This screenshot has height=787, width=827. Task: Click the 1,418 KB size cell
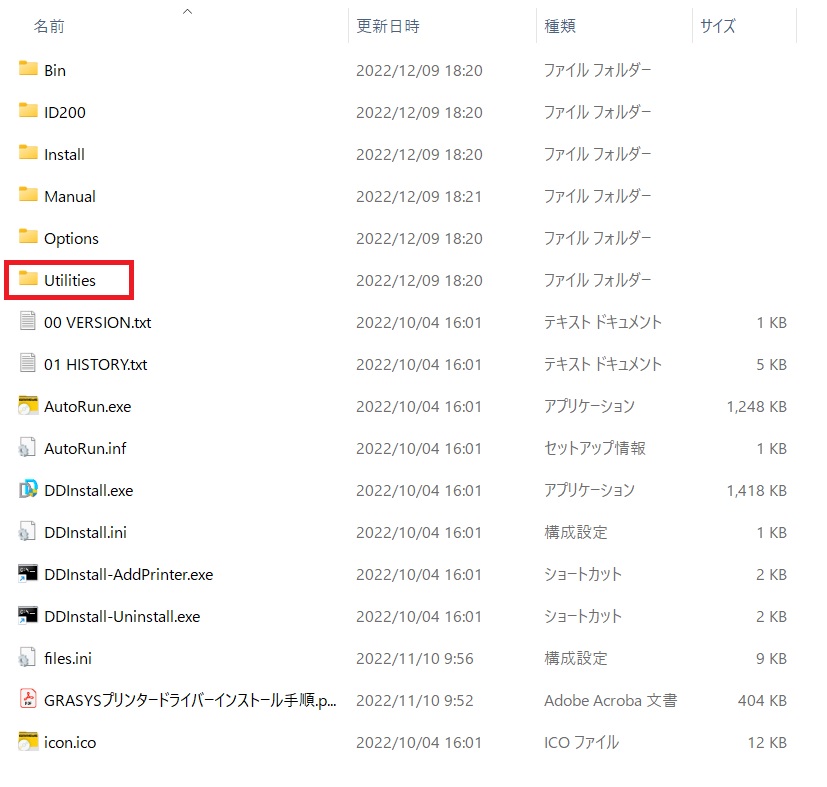coord(757,491)
